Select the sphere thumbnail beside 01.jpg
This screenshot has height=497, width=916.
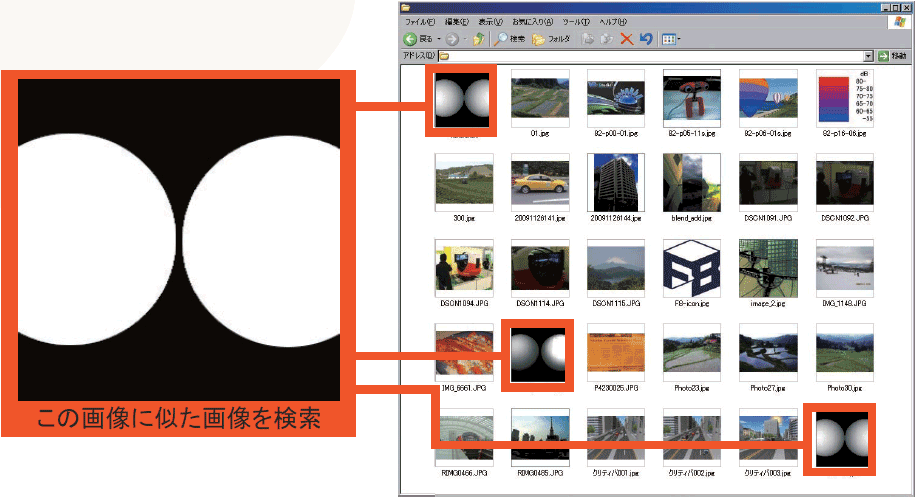[462, 99]
